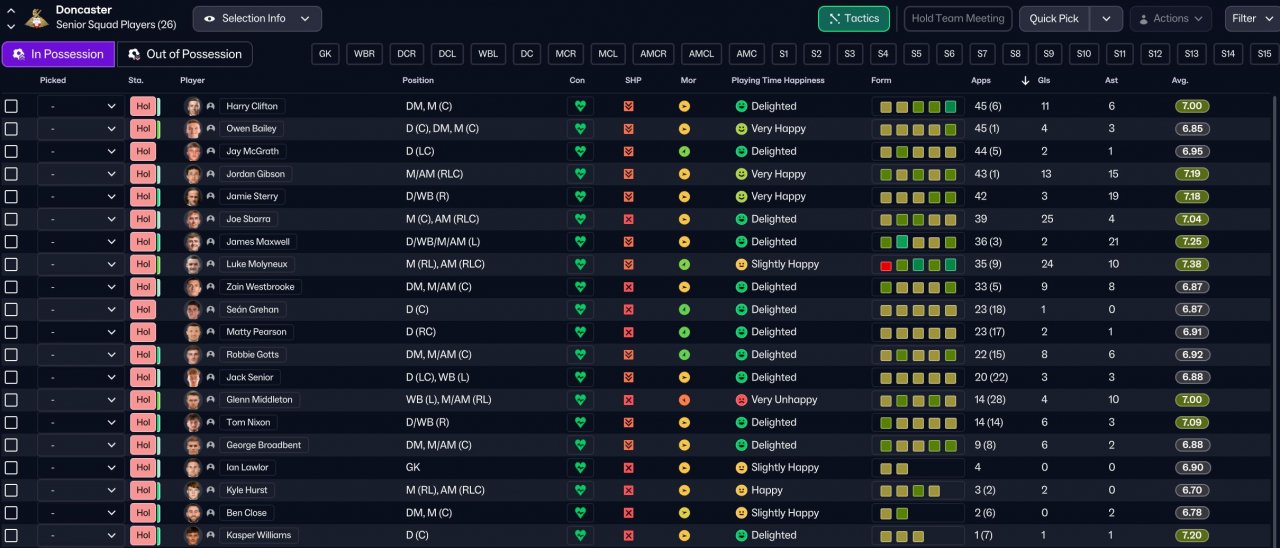This screenshot has height=548, width=1280.
Task: Check the box beside Joe Sbarra
Action: (11, 219)
